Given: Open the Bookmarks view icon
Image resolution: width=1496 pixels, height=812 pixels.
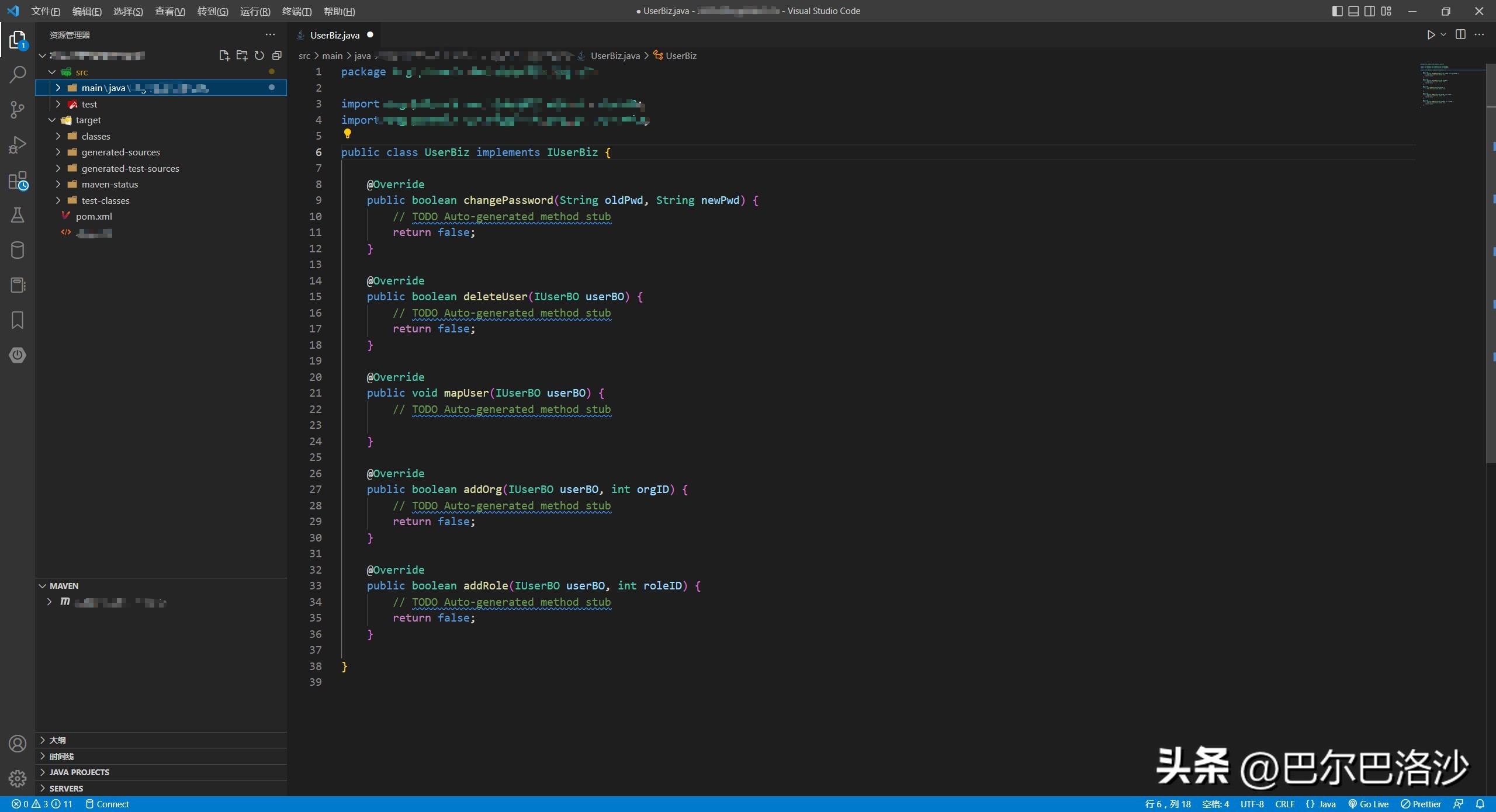Looking at the screenshot, I should tap(18, 320).
